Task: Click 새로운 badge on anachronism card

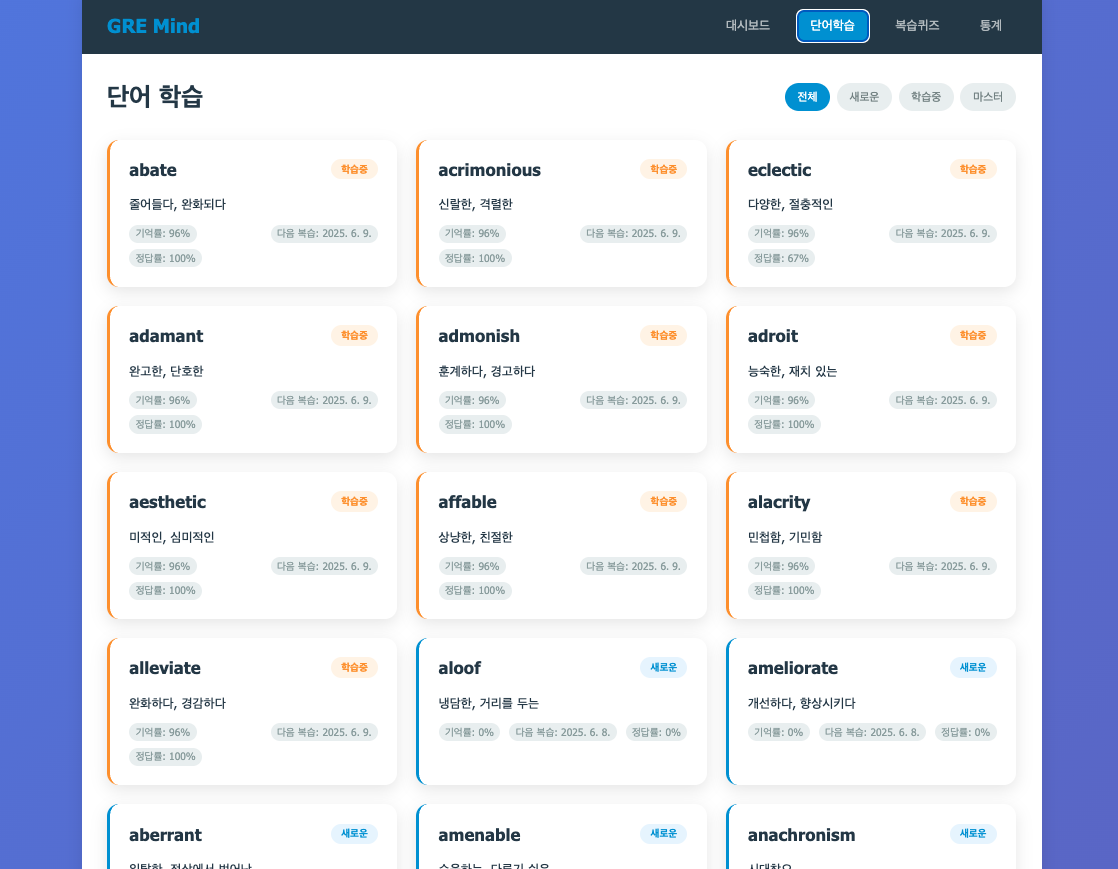Action: 973,833
